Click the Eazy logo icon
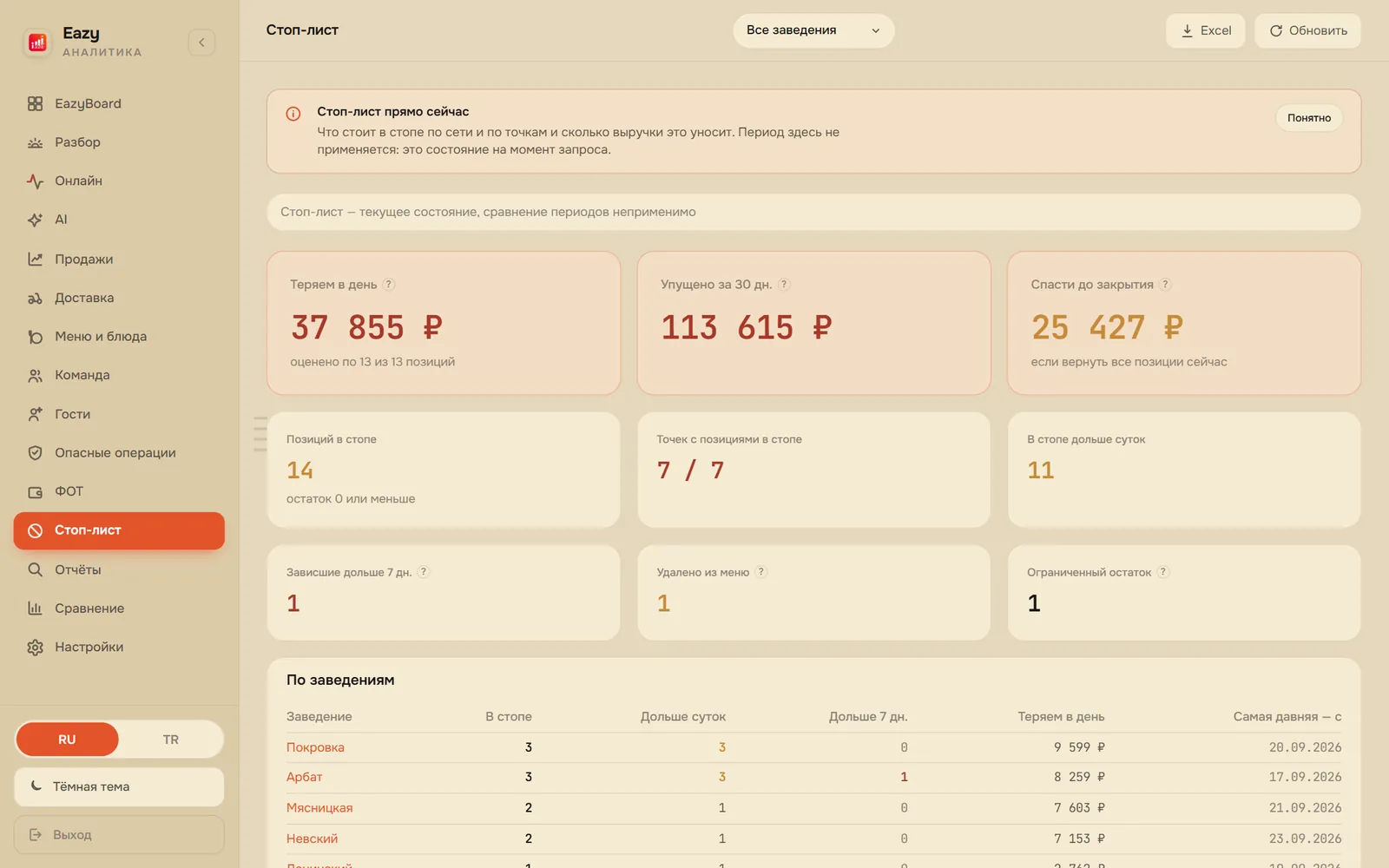Image resolution: width=1389 pixels, height=868 pixels. click(37, 43)
